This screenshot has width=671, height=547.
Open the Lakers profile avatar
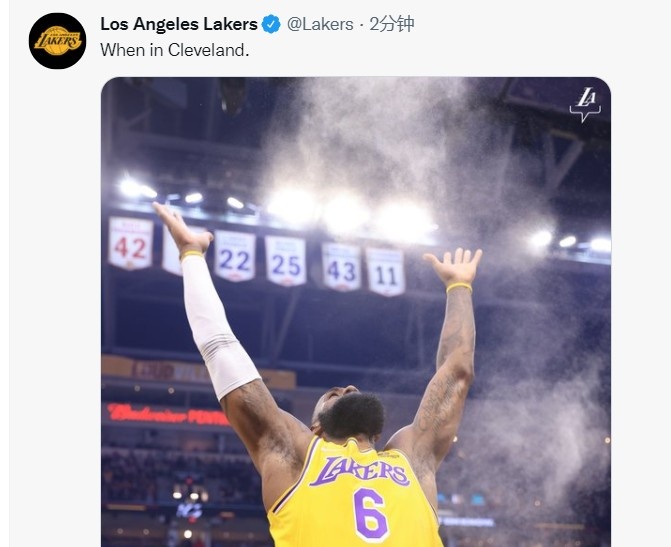point(57,41)
